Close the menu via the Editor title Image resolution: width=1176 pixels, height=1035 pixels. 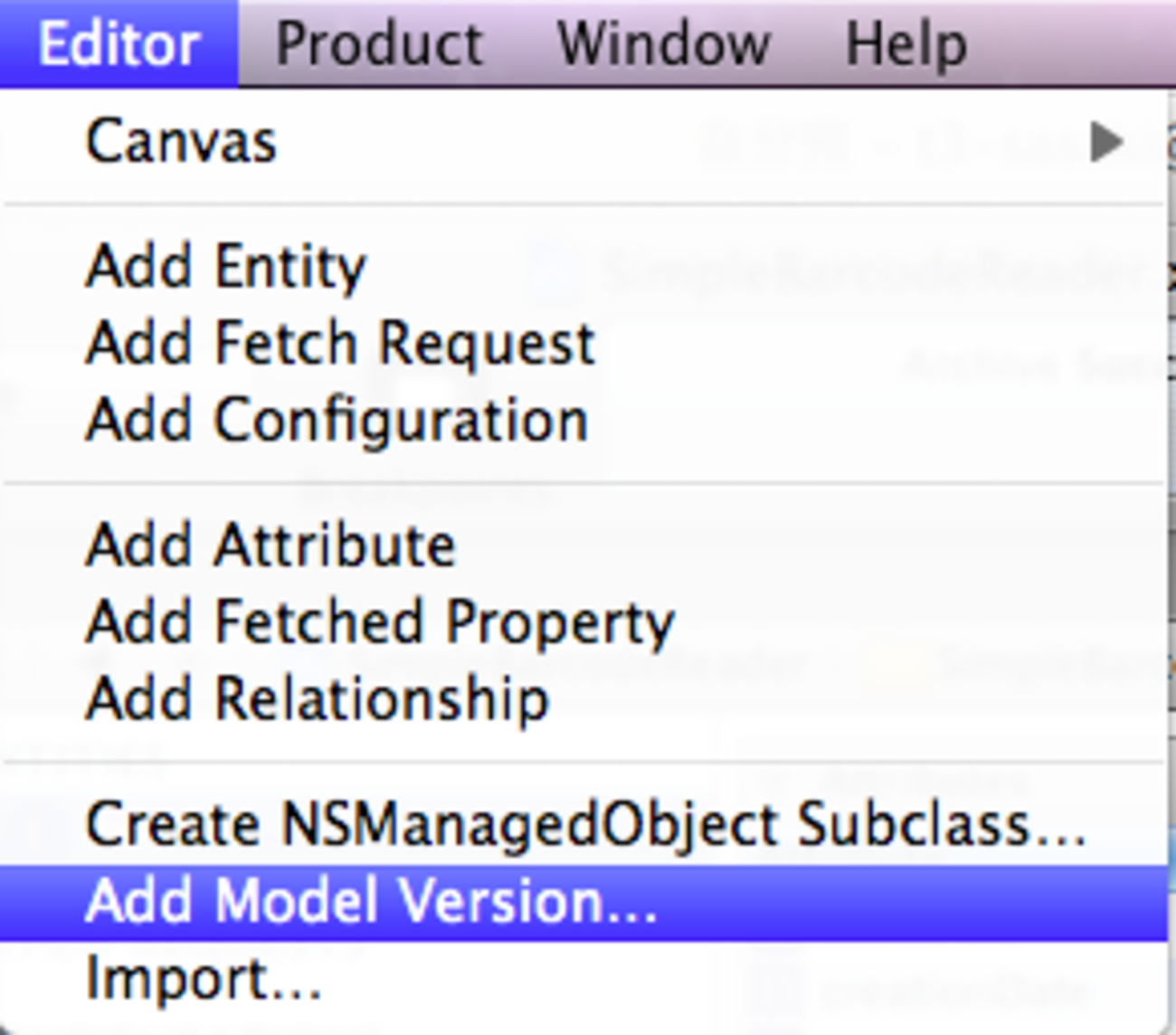[x=119, y=43]
